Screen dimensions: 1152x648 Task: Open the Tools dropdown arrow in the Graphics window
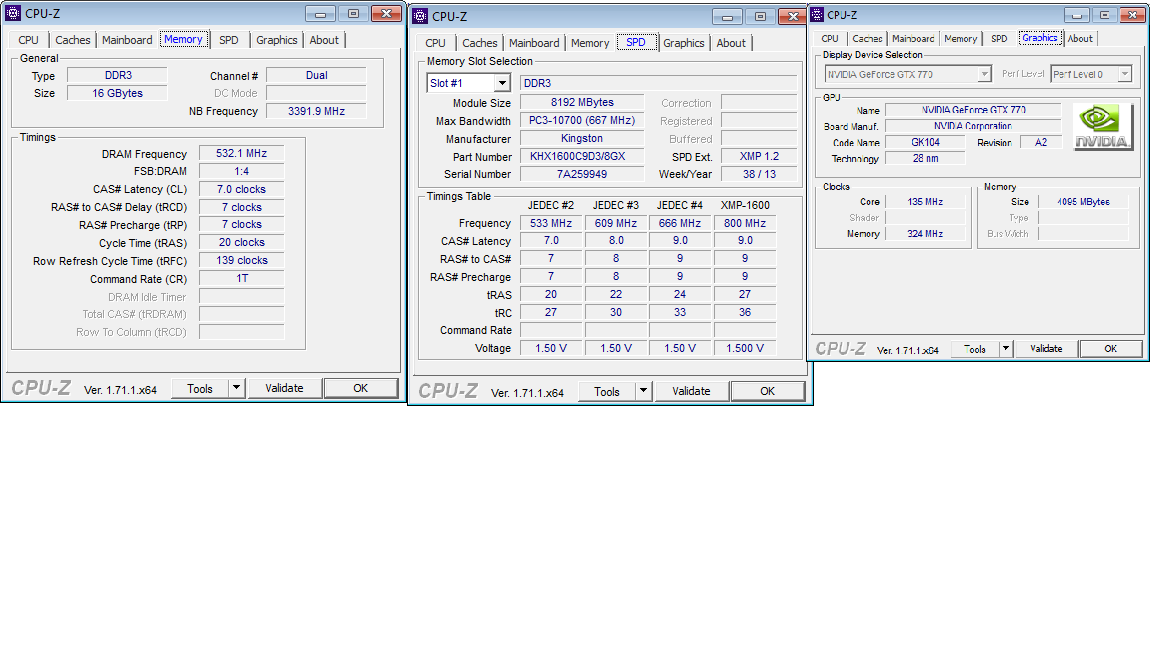(1006, 348)
